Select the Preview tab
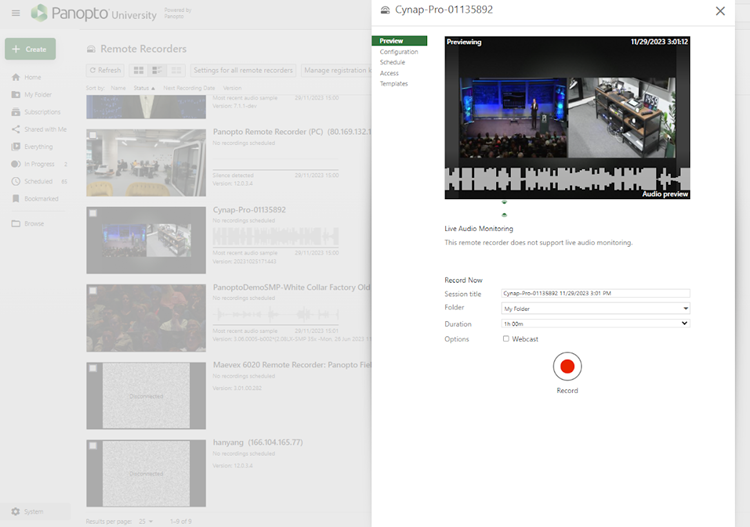 [399, 41]
